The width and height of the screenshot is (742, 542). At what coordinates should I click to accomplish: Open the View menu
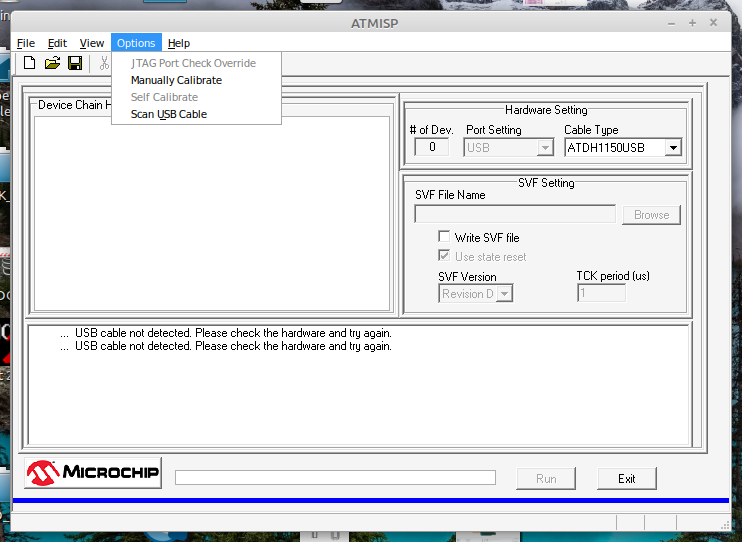(92, 43)
